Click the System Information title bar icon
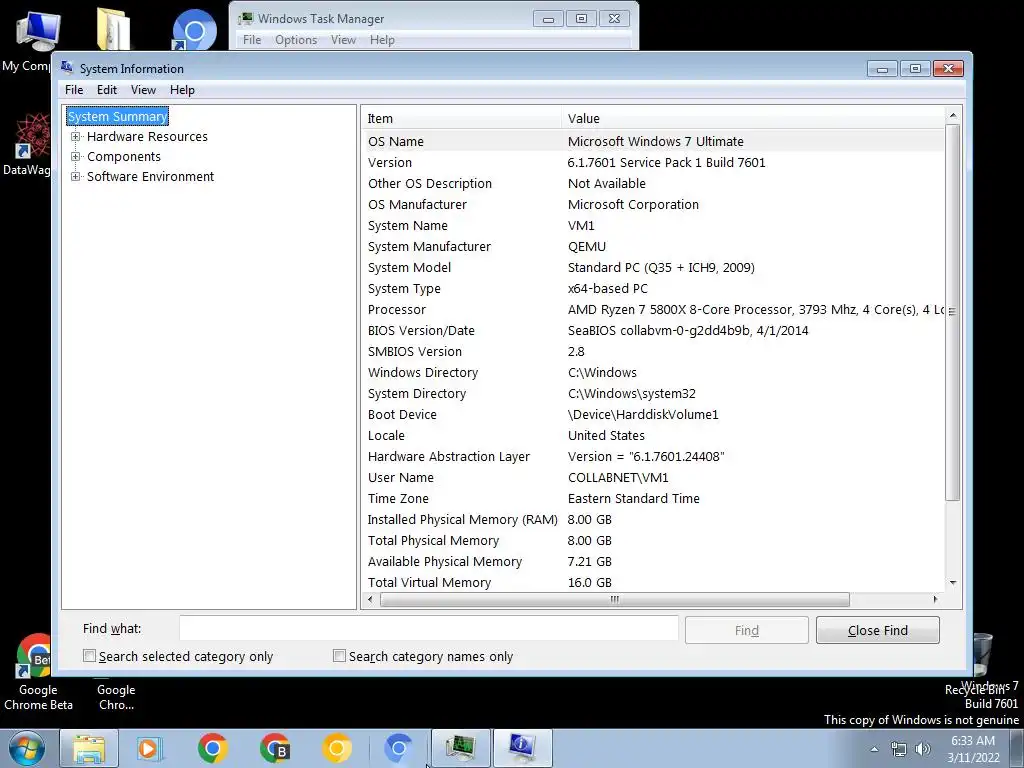This screenshot has width=1024, height=768. 67,67
